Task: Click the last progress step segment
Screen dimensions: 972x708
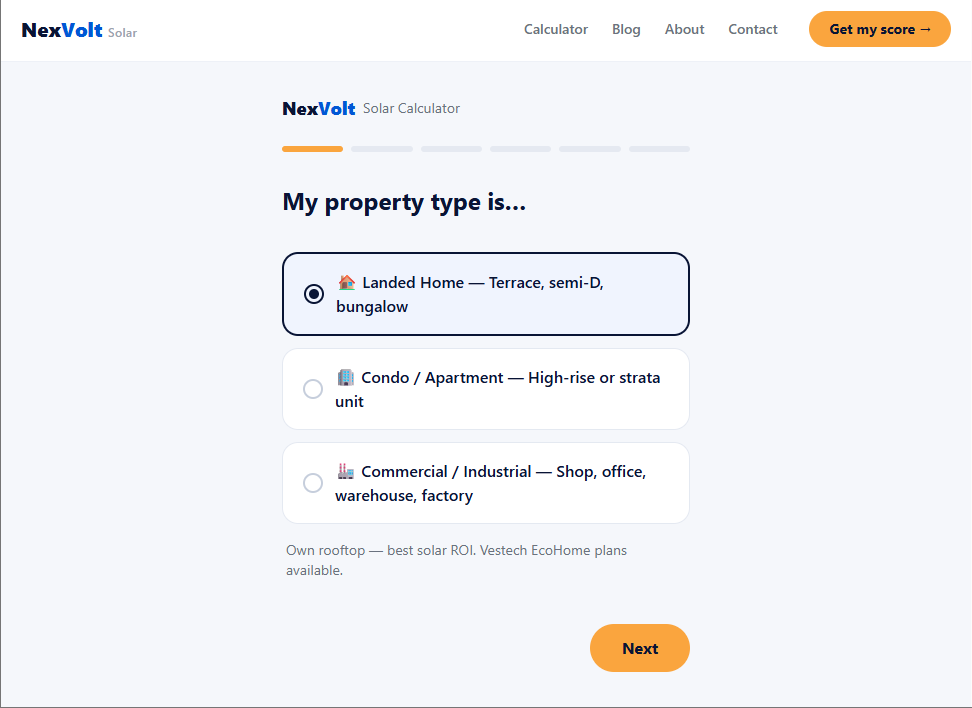Action: pos(660,149)
